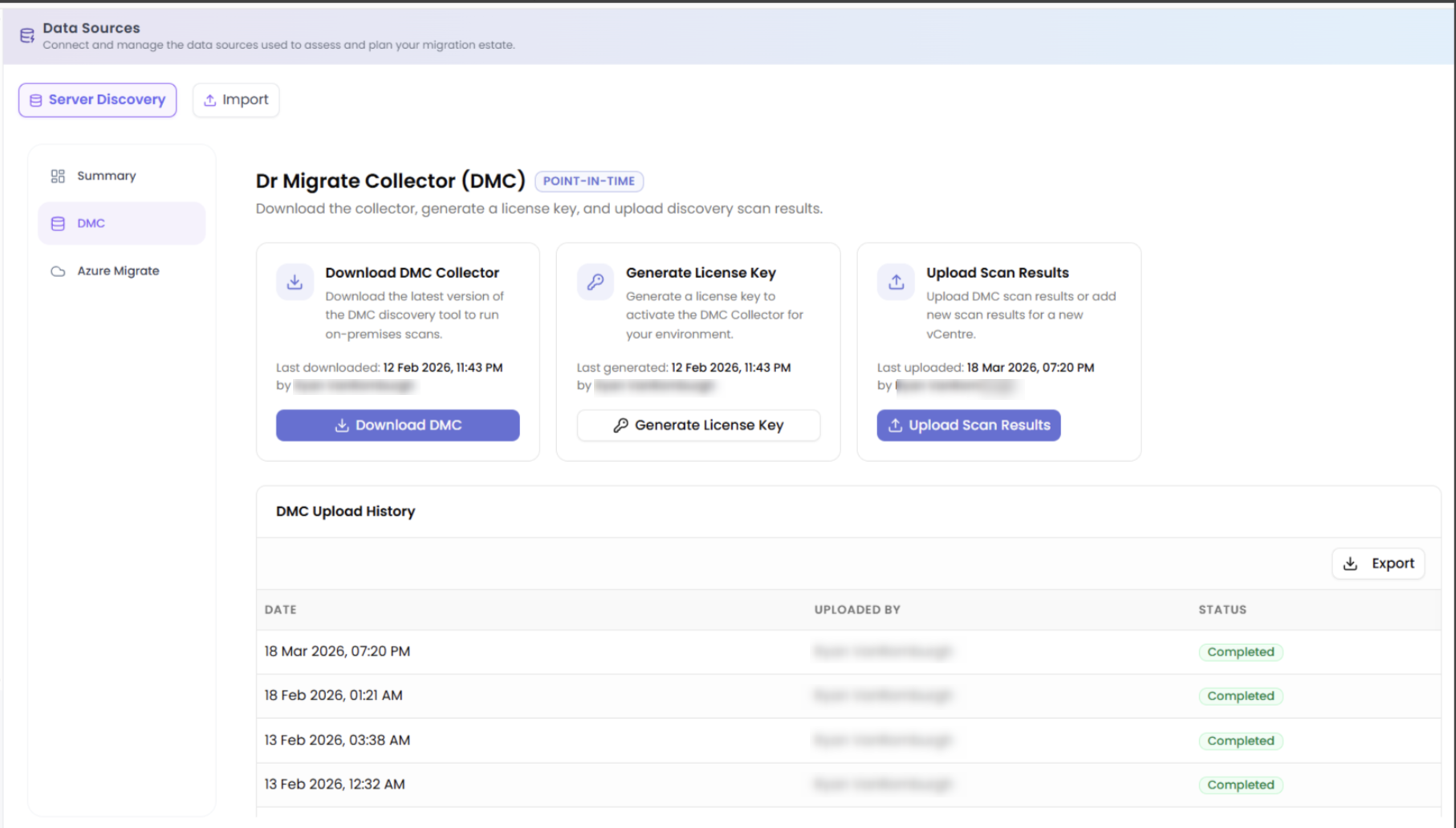Click the Upload Scan Results card title
This screenshot has height=828, width=1456.
click(x=998, y=273)
